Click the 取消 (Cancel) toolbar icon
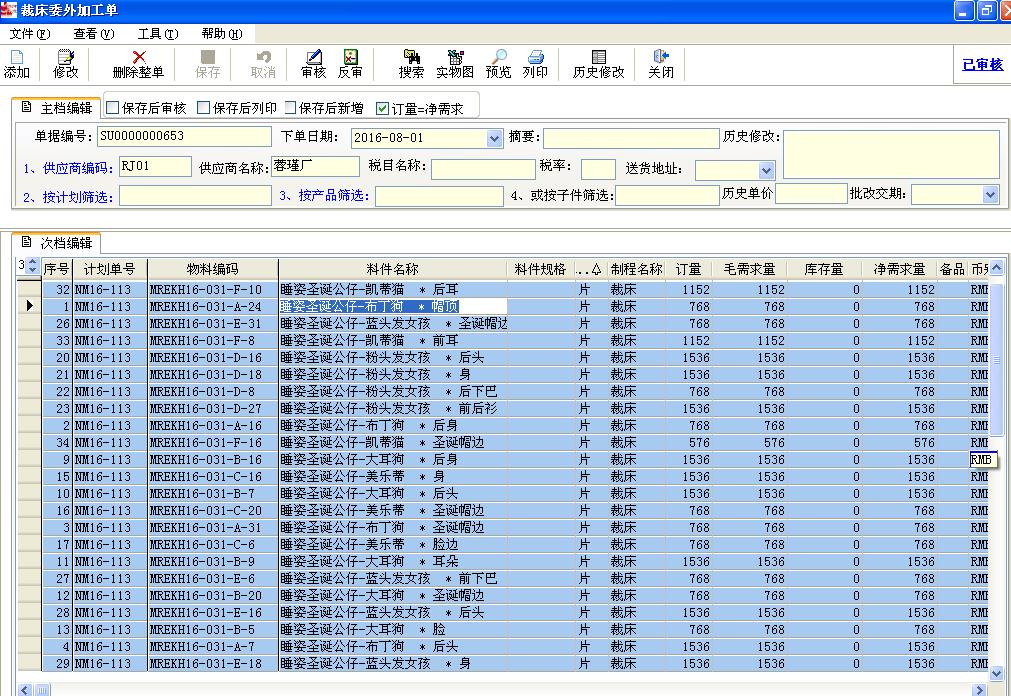Screen dimensions: 1011x696 [263, 64]
